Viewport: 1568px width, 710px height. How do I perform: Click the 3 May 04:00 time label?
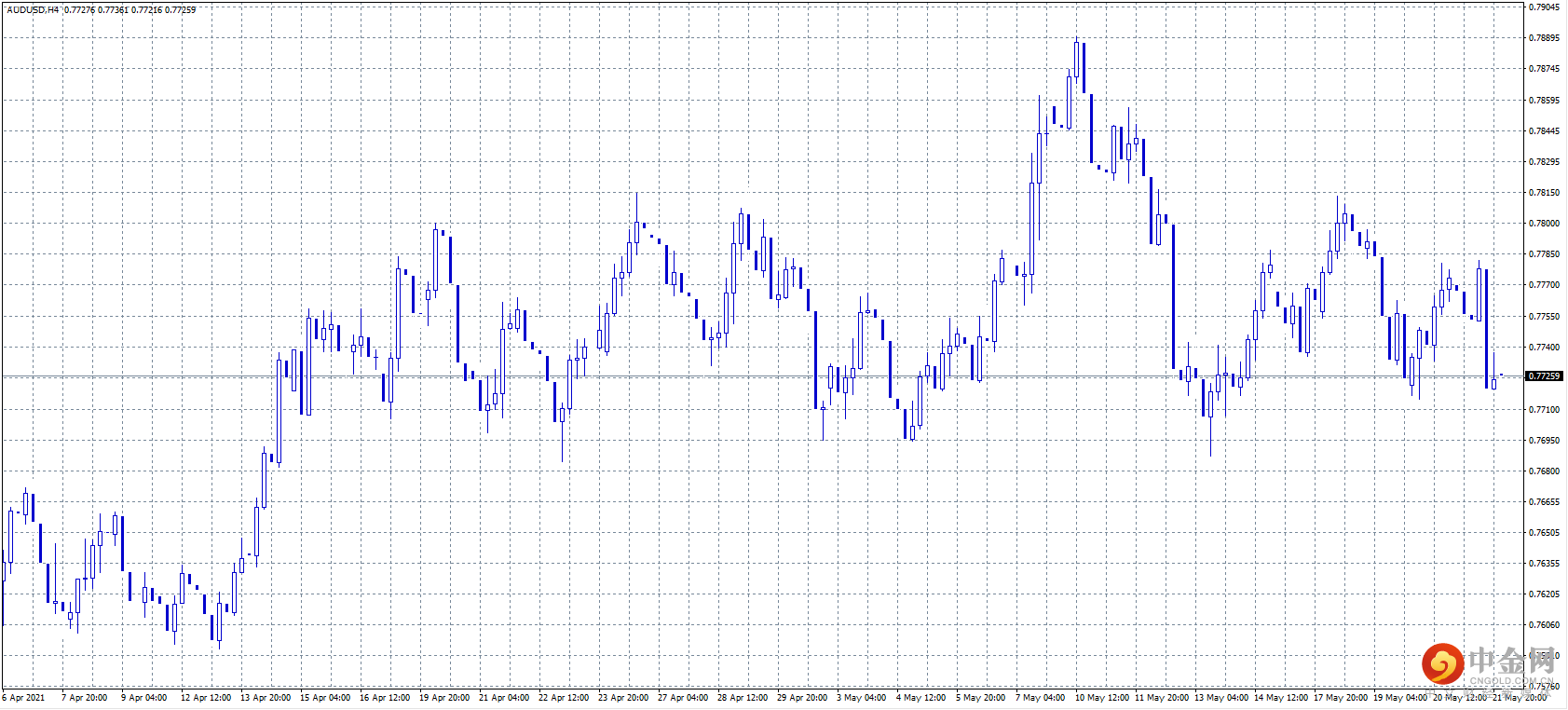point(861,698)
